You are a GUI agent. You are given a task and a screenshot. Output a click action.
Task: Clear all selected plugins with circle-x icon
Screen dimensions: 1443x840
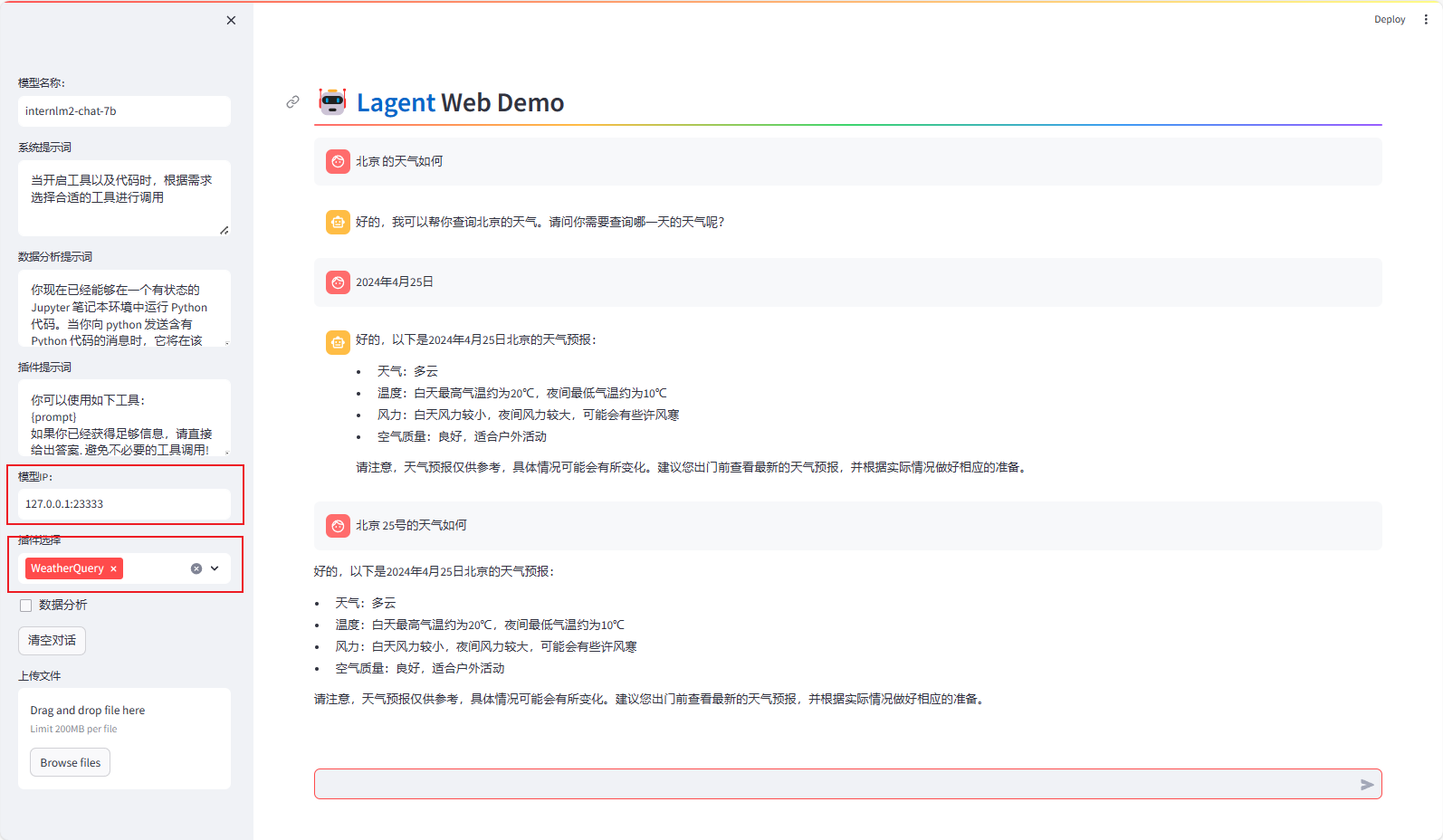pyautogui.click(x=196, y=568)
